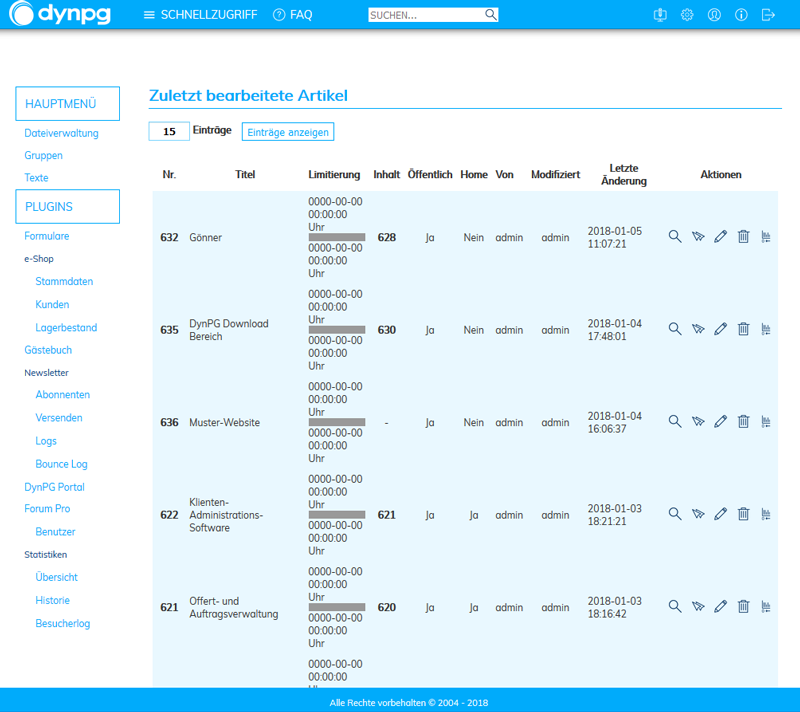Open the SCHNELLZUGRIFF menu
Viewport: 800px width, 712px height.
(x=199, y=15)
